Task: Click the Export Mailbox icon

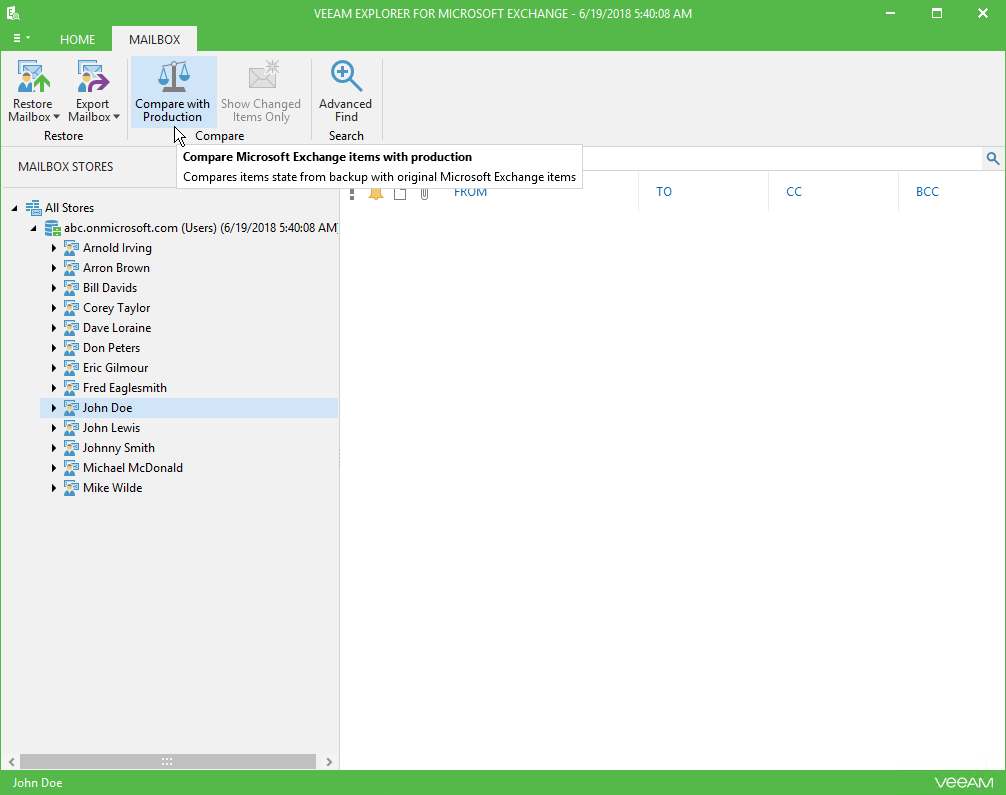Action: coord(93,76)
